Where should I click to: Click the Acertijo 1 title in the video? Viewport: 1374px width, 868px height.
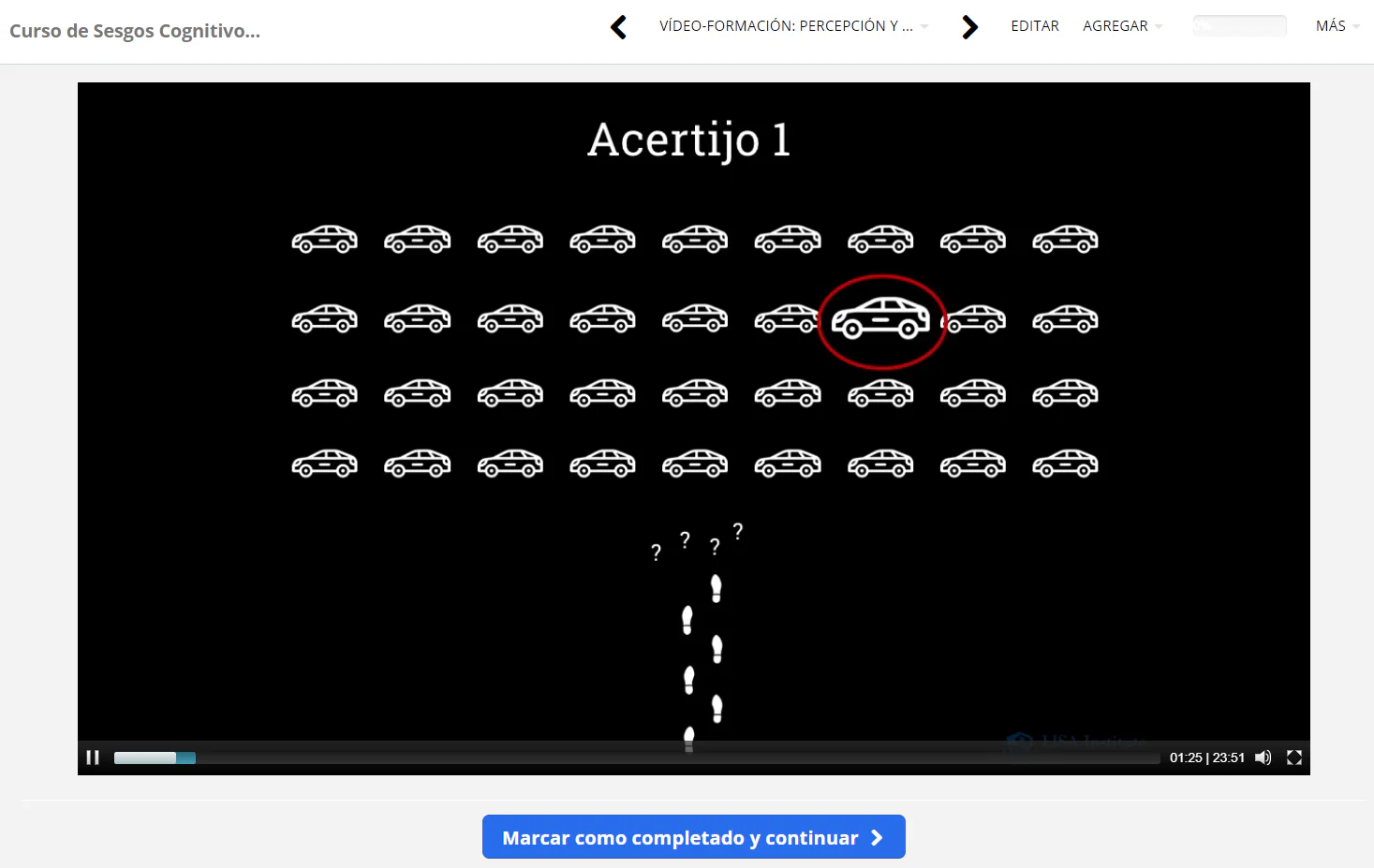click(x=689, y=140)
